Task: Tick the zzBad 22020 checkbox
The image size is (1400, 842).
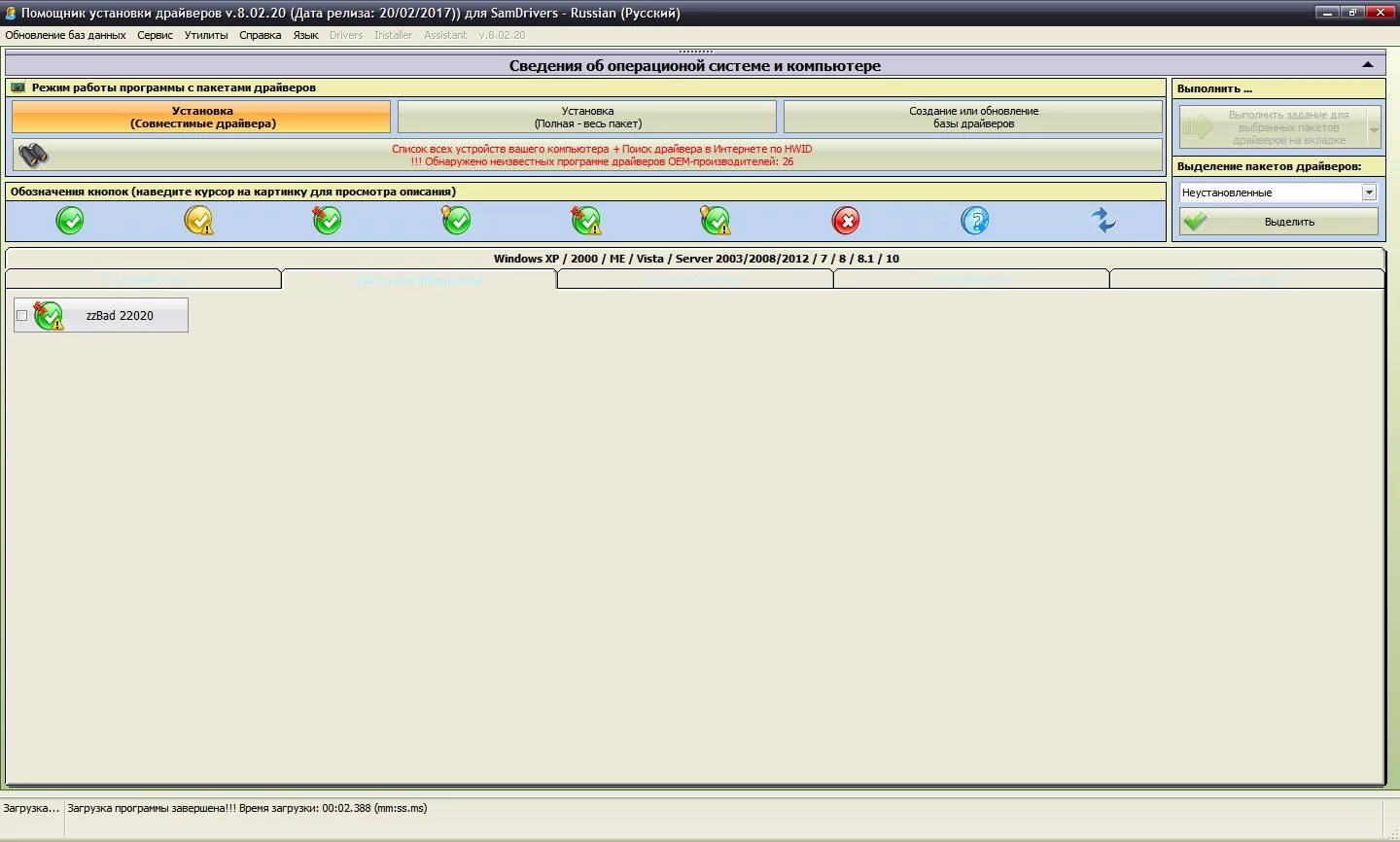Action: [22, 315]
